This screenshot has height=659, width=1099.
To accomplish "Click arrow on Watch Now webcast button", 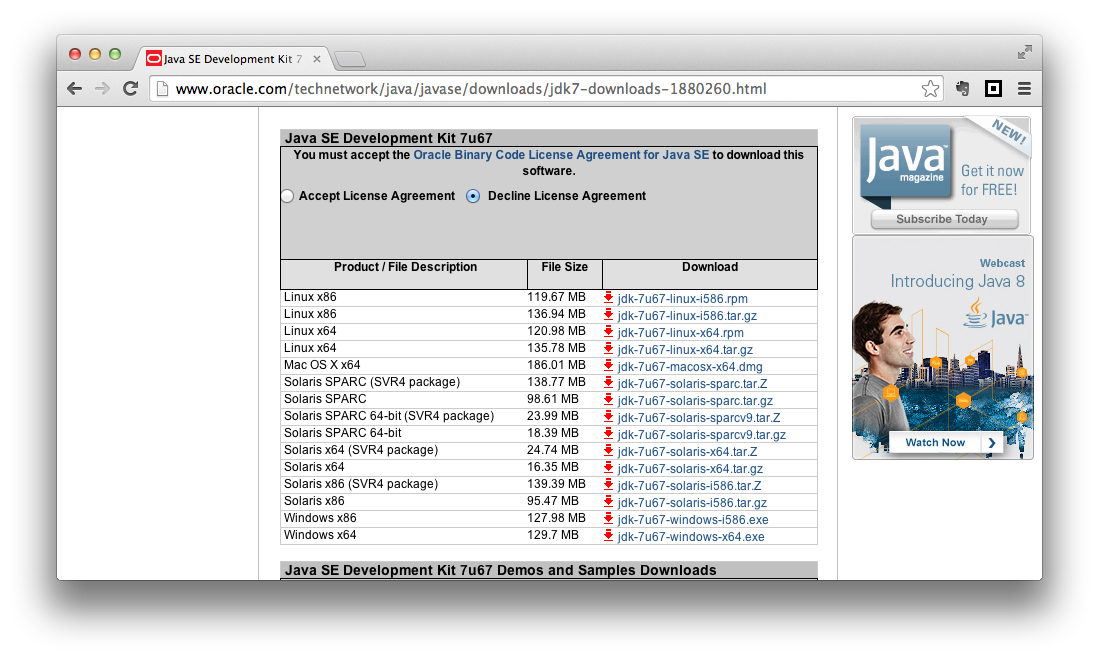I will point(991,443).
